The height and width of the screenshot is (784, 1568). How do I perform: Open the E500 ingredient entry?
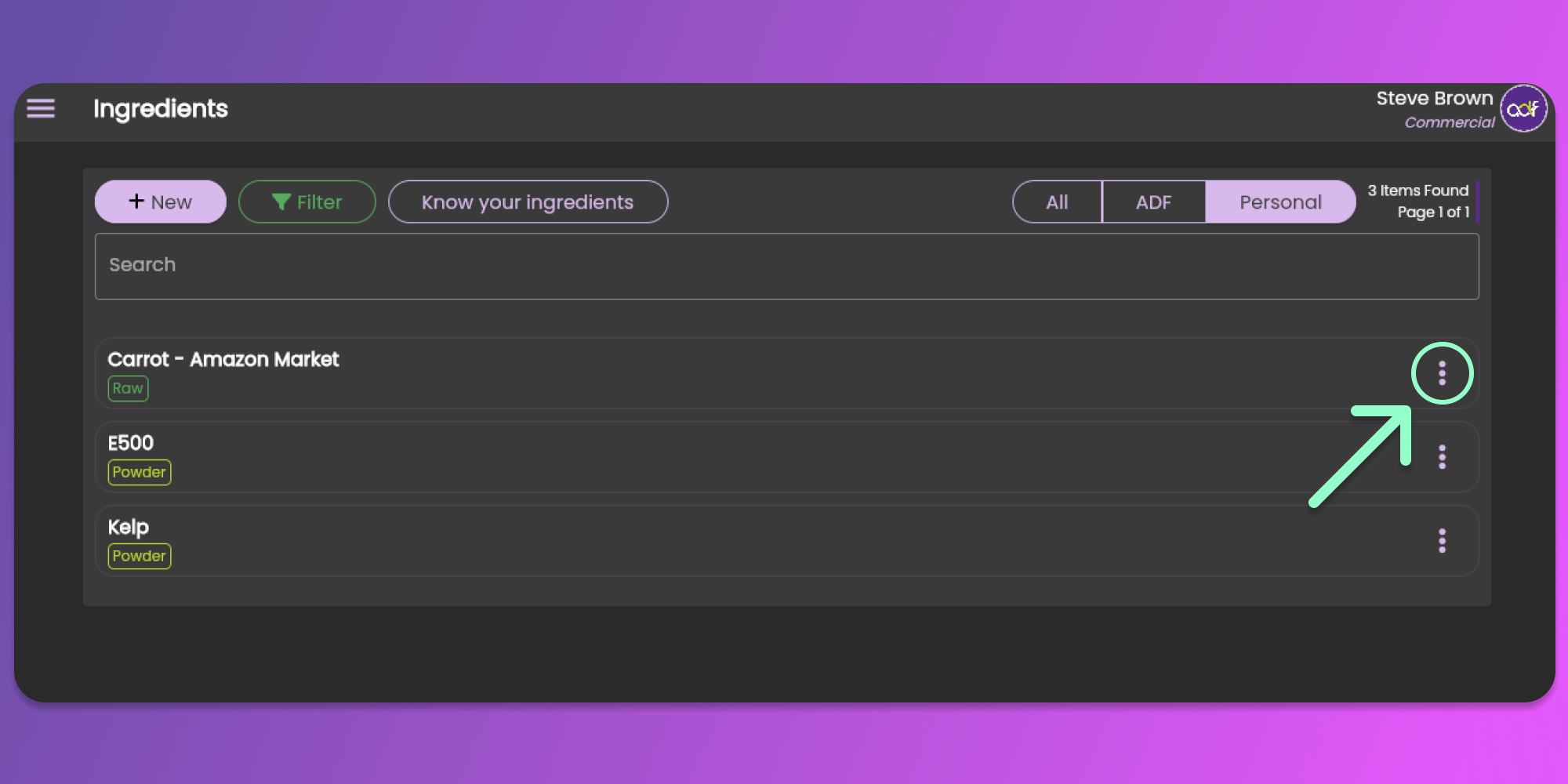point(131,443)
